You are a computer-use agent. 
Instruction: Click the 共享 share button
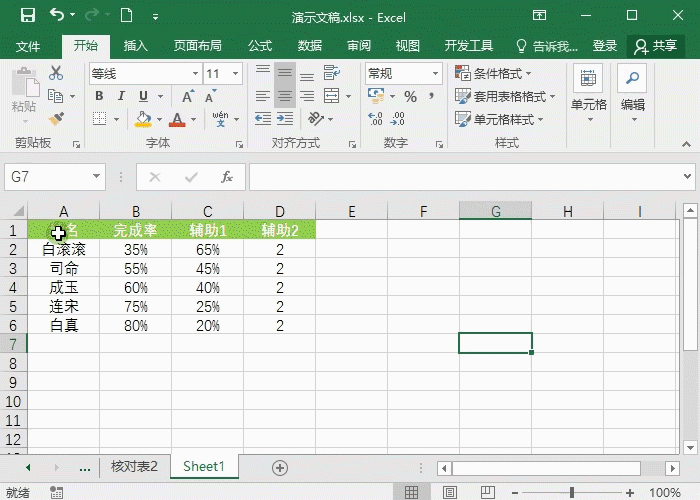click(x=655, y=46)
